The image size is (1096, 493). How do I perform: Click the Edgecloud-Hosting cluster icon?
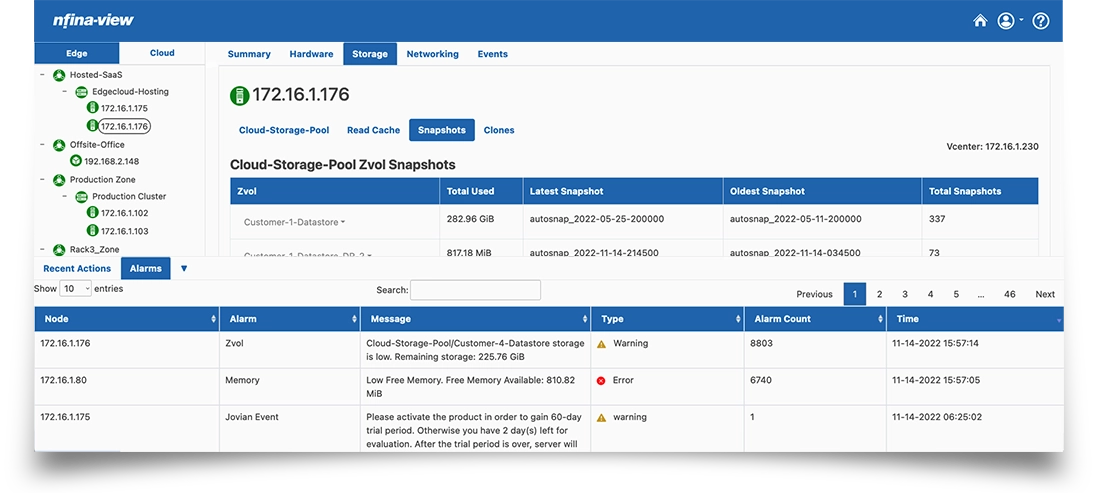[82, 92]
